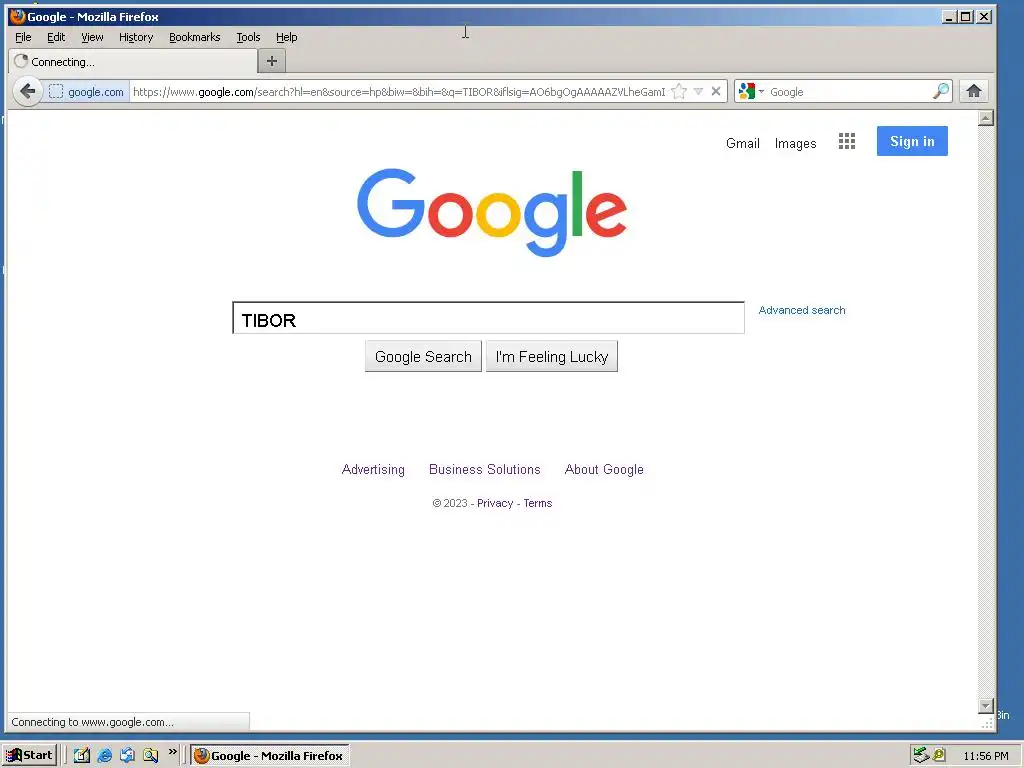Click the google.com site identity badge

click(x=86, y=92)
